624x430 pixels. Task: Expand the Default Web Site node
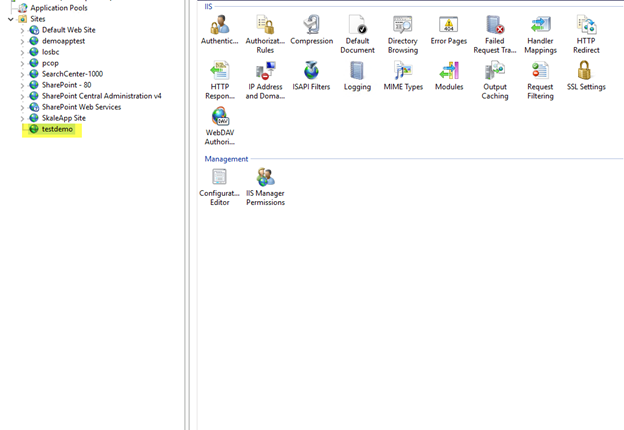(22, 30)
